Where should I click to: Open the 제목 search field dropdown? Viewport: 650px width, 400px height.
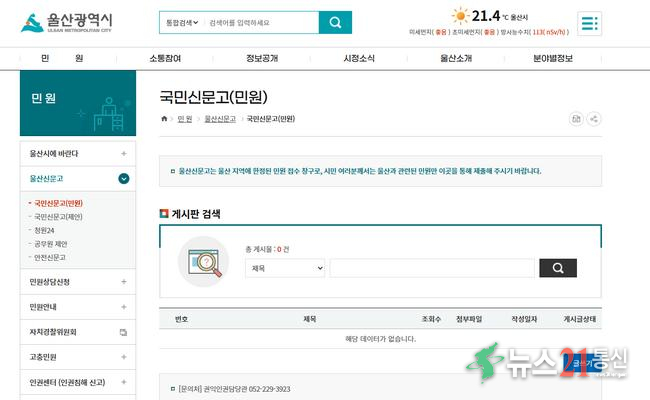click(285, 268)
